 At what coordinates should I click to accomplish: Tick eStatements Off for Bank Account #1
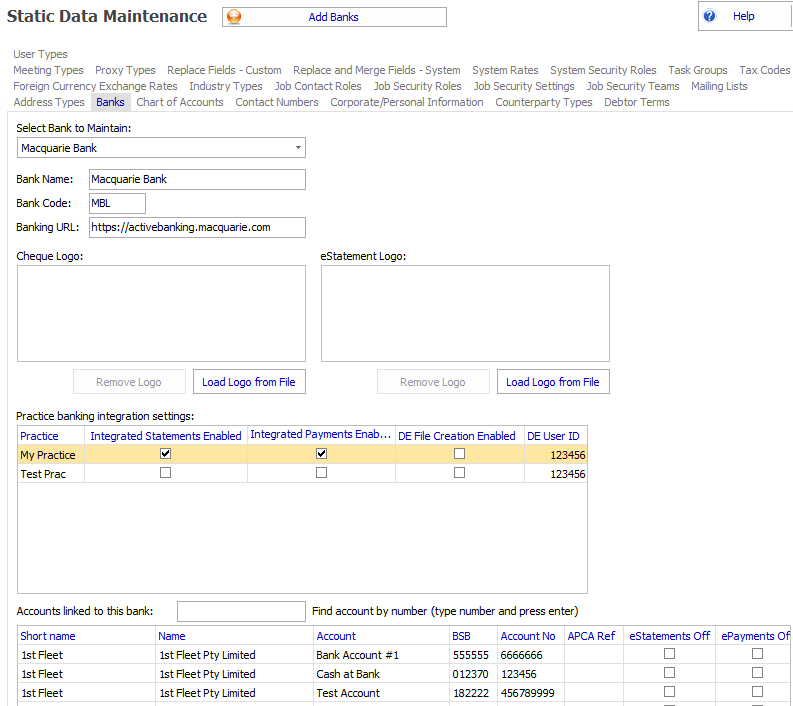tap(670, 654)
